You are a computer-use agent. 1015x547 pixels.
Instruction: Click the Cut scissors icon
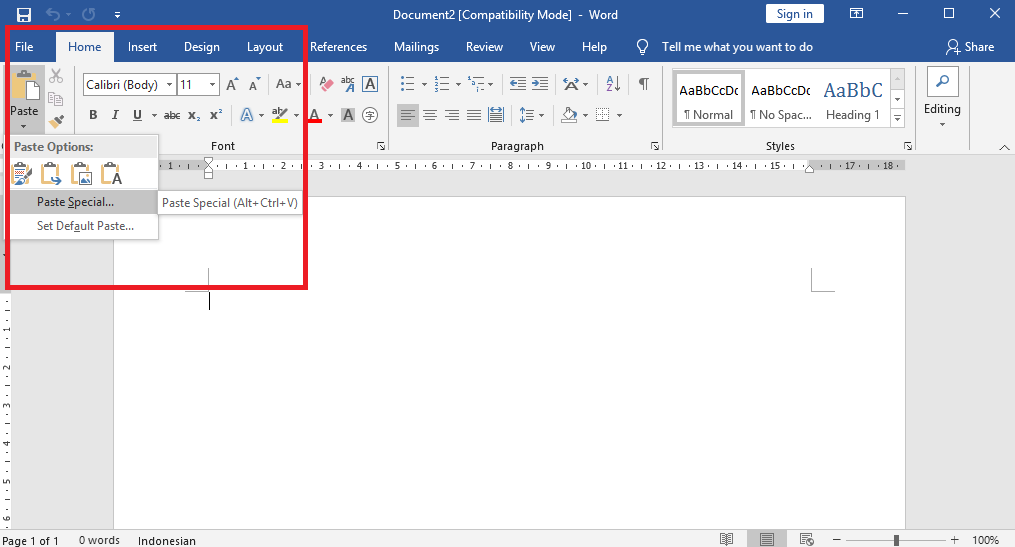click(56, 76)
